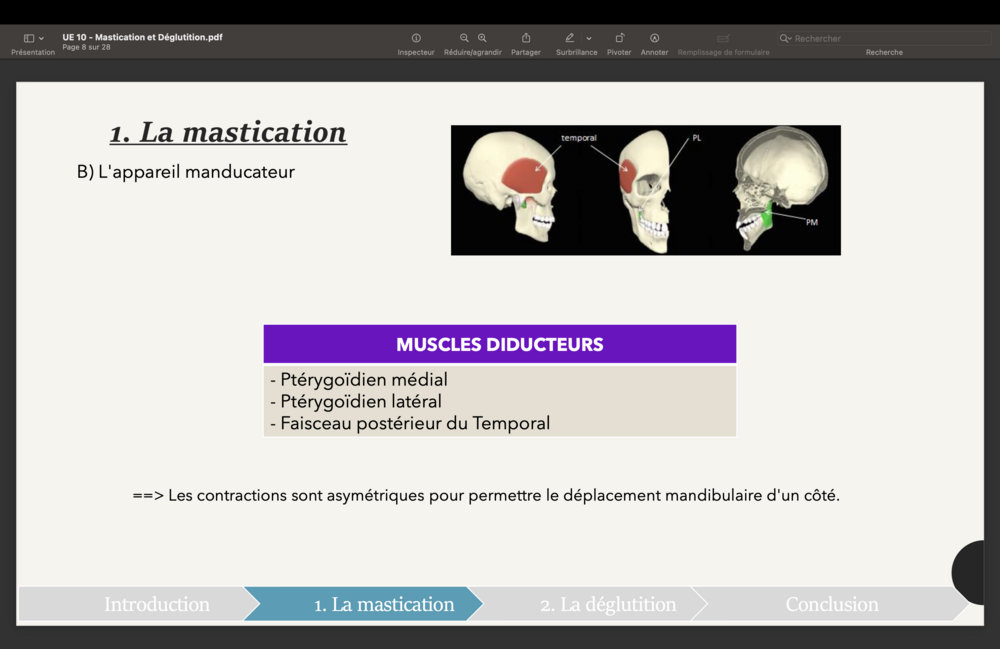Click the Partager share icon
This screenshot has height=649, width=1000.
[526, 38]
